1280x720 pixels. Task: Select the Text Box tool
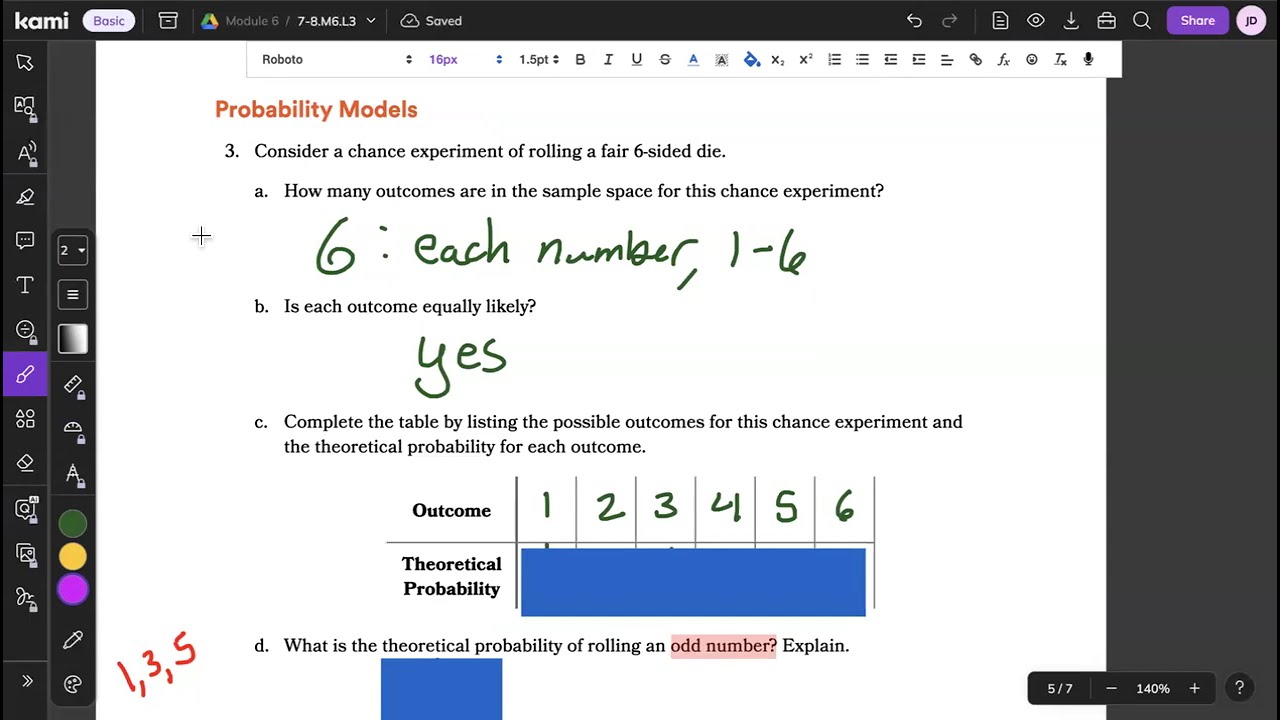25,286
